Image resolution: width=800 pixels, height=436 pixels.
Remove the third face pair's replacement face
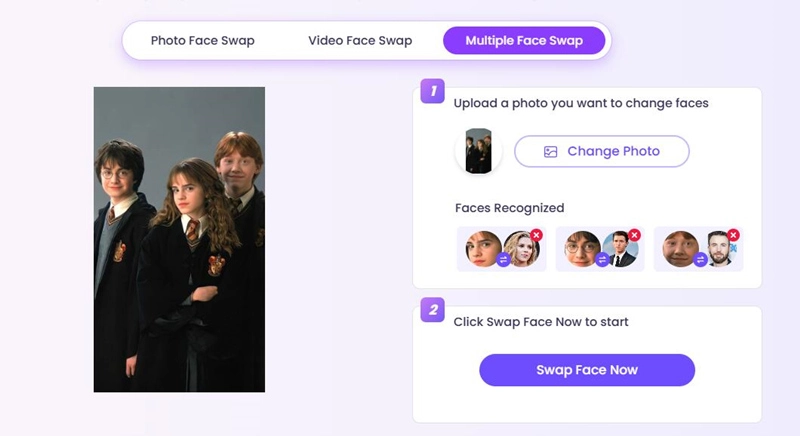tap(733, 235)
